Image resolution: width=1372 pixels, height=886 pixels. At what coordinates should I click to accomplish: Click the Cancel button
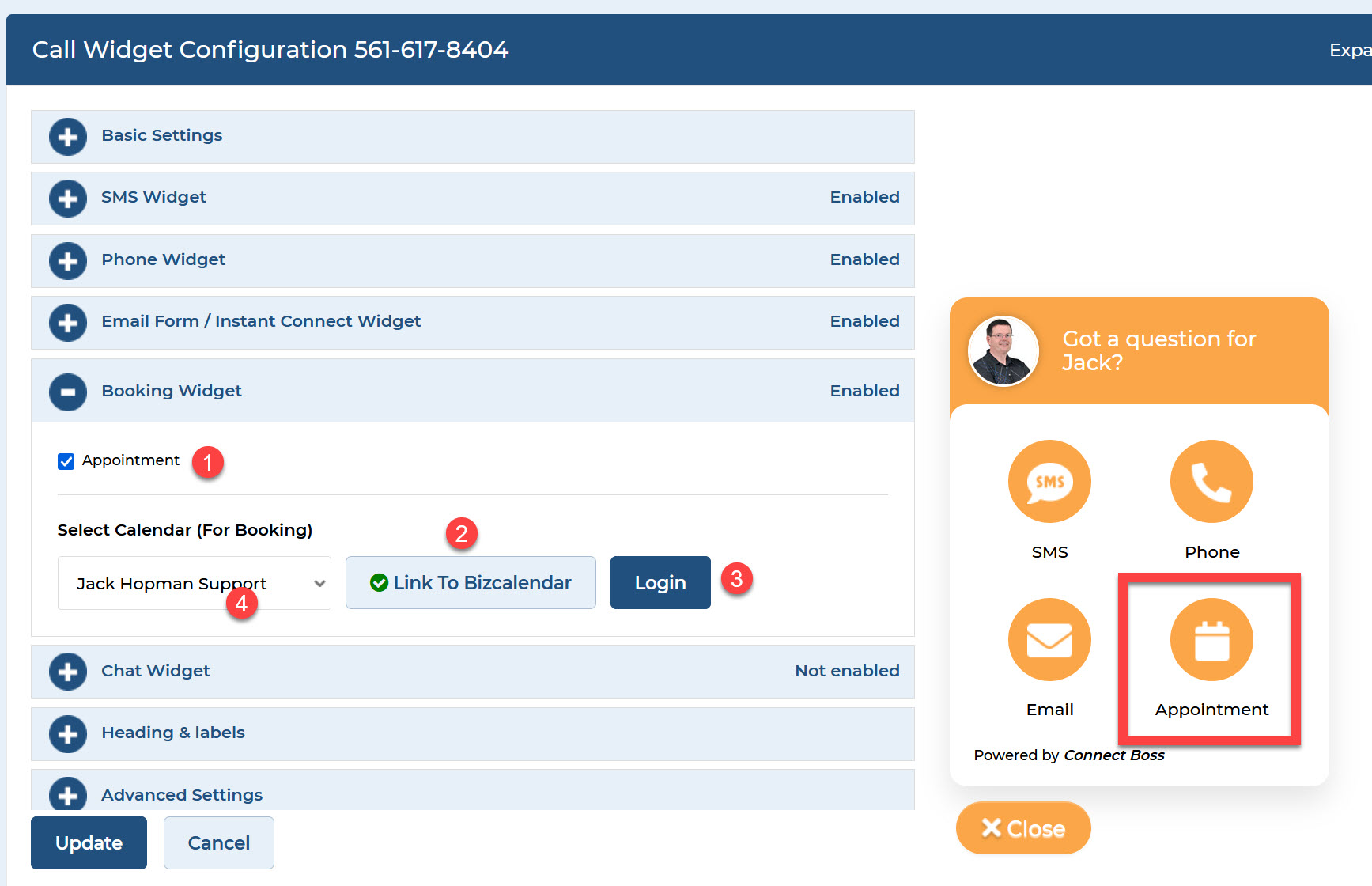[x=218, y=842]
